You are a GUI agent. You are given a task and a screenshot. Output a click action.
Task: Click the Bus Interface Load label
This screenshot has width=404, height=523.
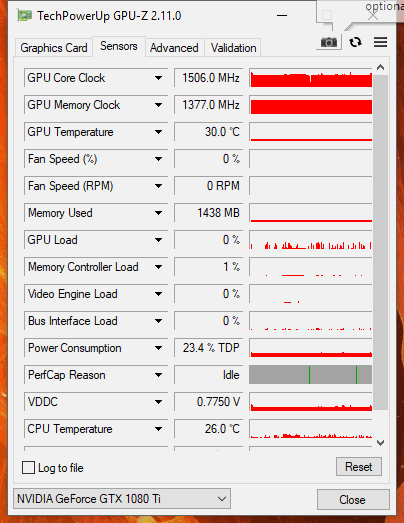[x=73, y=321]
